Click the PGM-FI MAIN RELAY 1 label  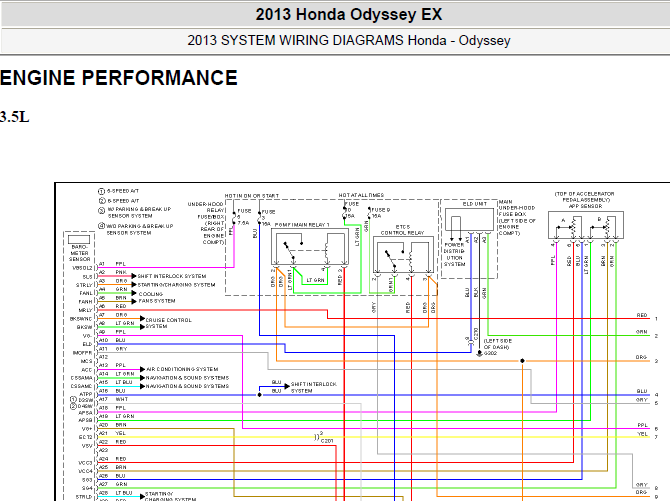pyautogui.click(x=302, y=225)
